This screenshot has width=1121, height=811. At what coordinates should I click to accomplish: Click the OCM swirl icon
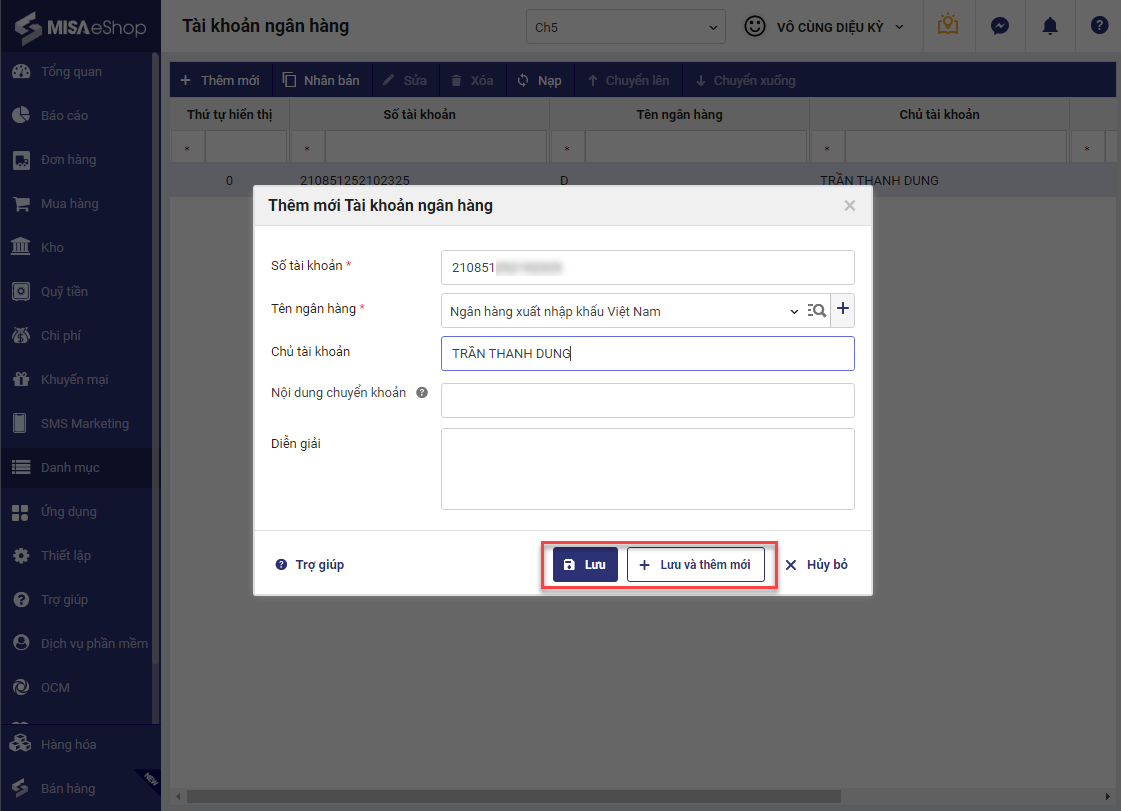tap(21, 687)
